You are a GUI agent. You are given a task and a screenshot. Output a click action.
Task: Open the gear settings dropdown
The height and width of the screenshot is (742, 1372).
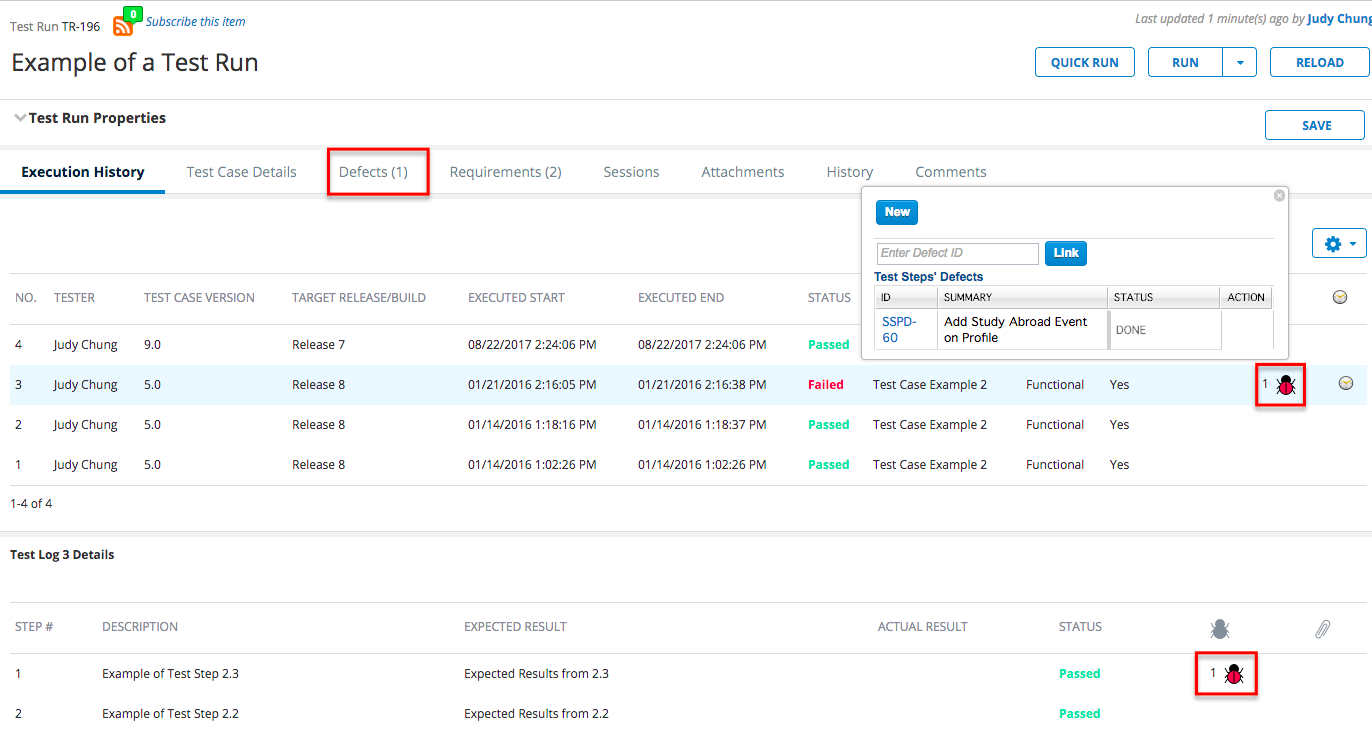point(1339,244)
